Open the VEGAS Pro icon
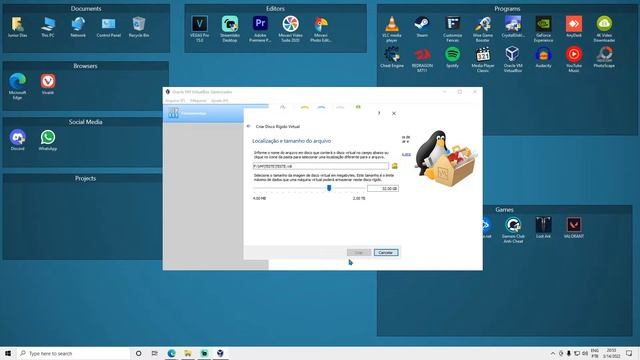The image size is (640, 360). (x=200, y=29)
